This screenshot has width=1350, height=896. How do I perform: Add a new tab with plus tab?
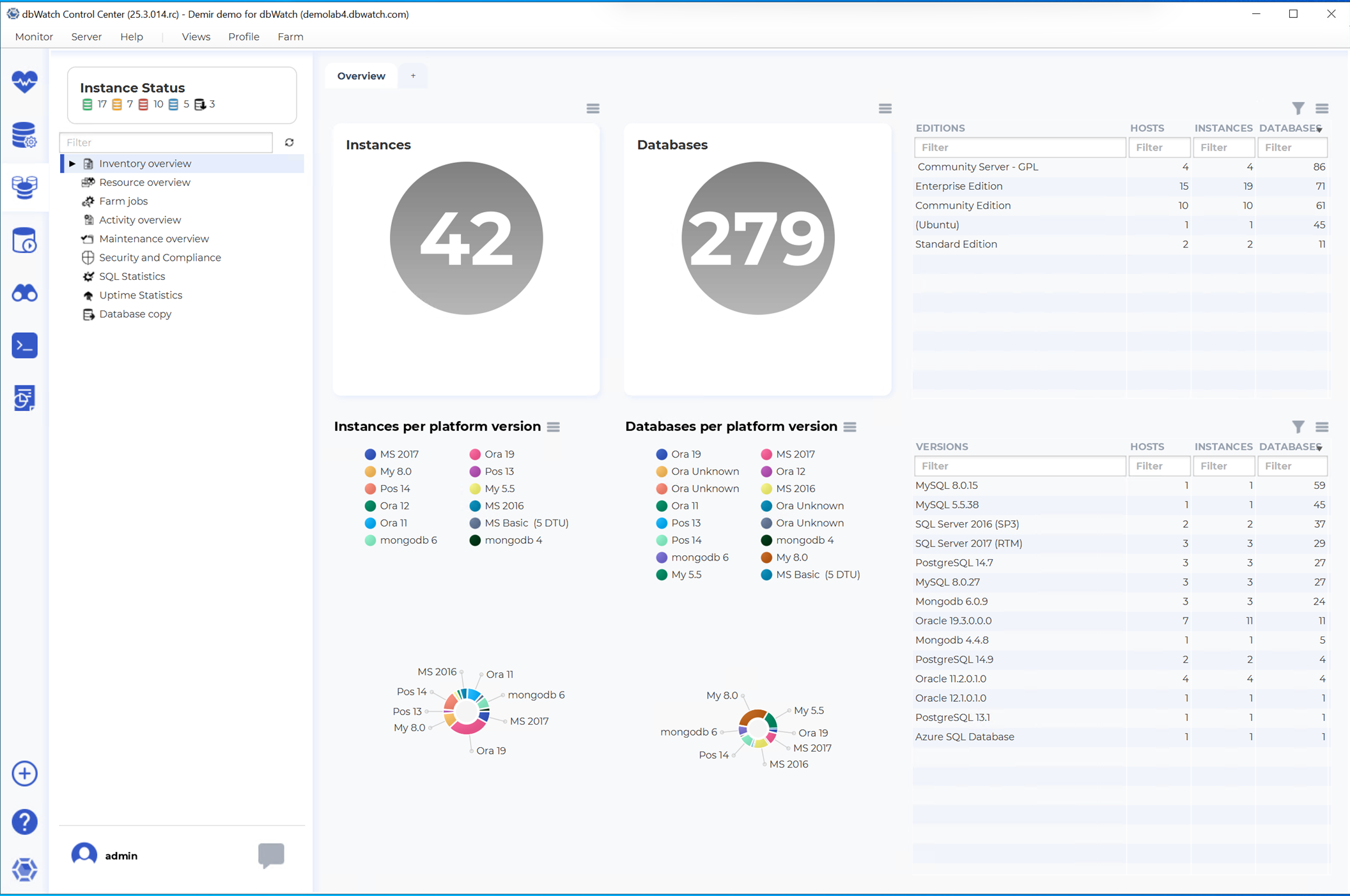click(x=413, y=76)
